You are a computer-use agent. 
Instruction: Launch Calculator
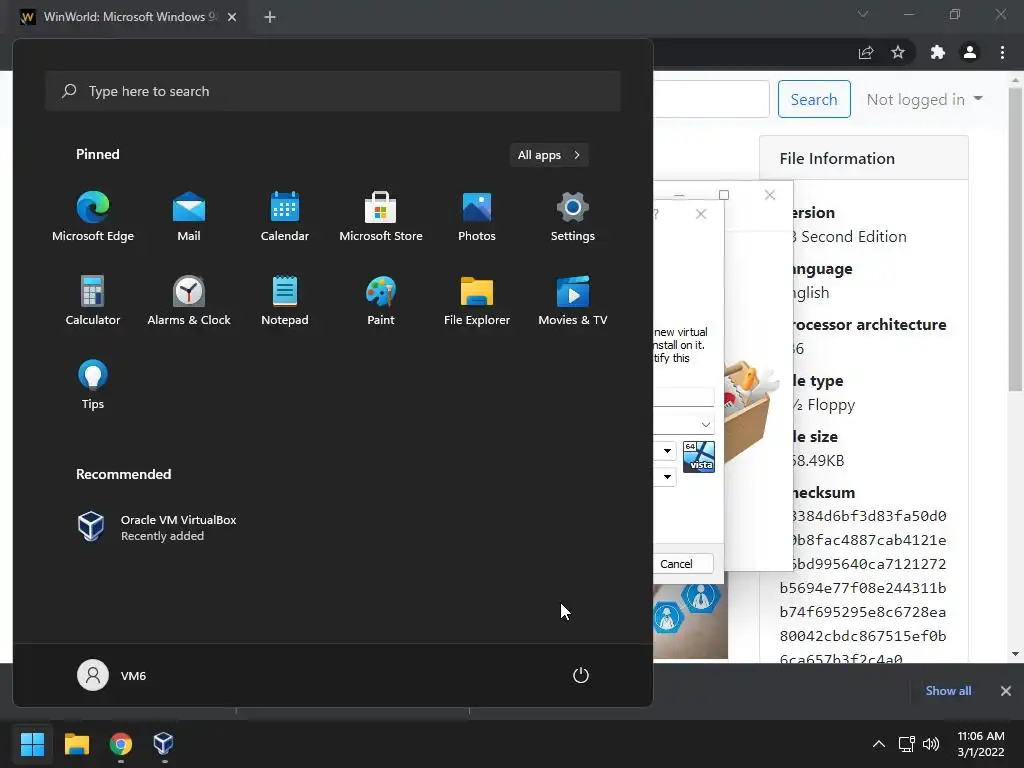coord(93,300)
